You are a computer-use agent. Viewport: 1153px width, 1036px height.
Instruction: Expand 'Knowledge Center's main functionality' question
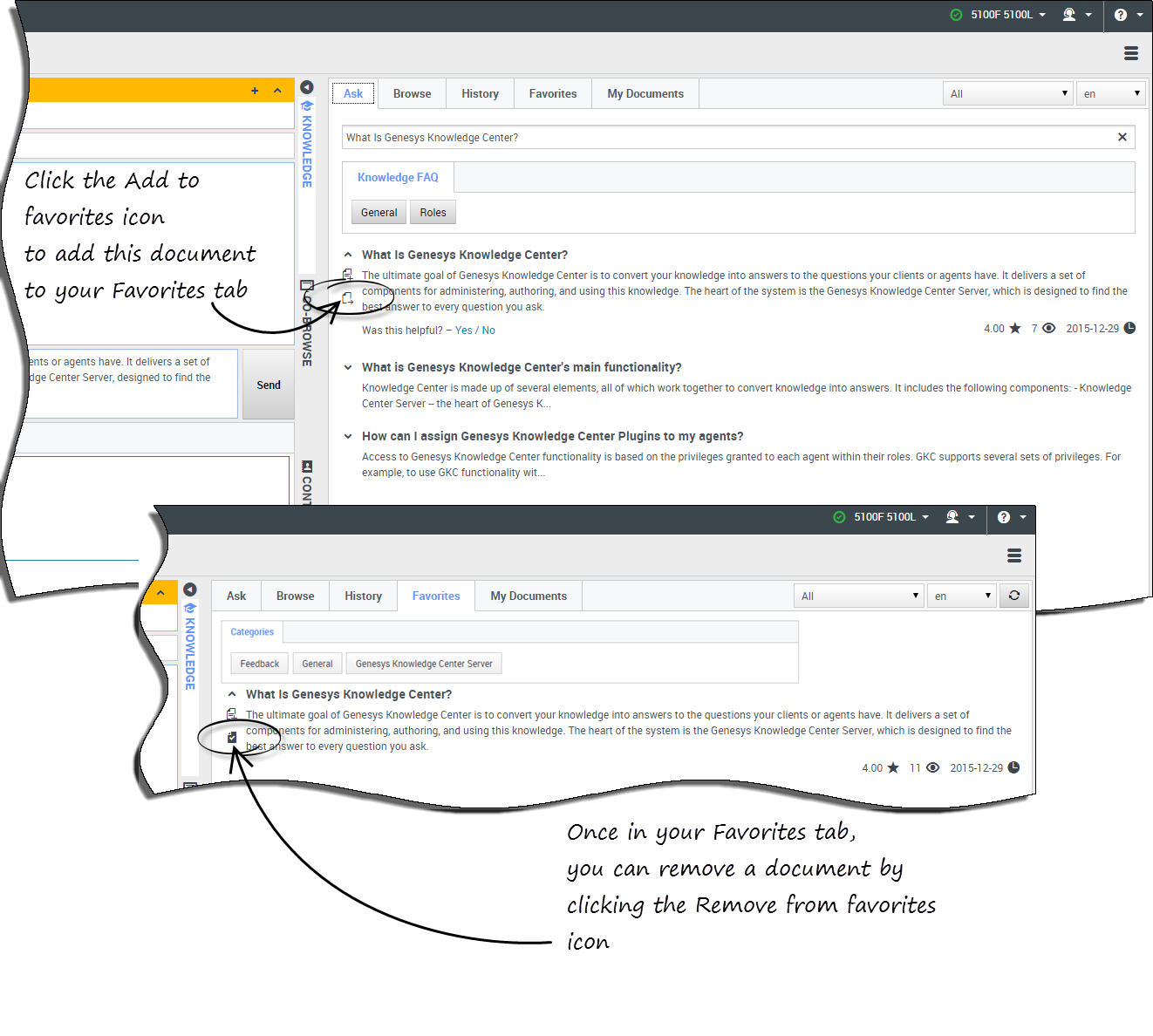348,367
